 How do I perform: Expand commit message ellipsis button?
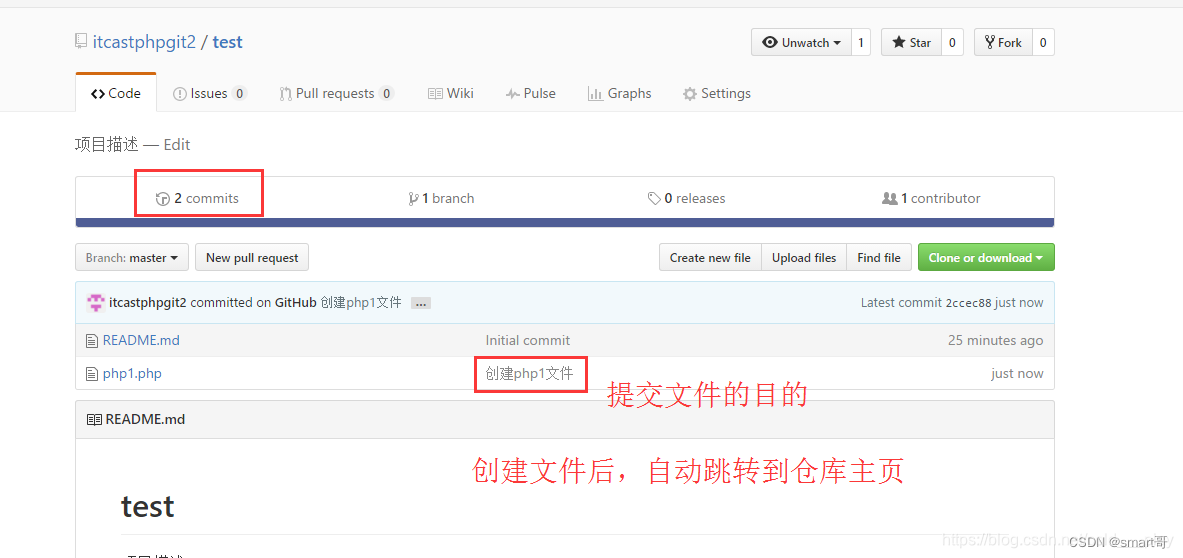421,303
